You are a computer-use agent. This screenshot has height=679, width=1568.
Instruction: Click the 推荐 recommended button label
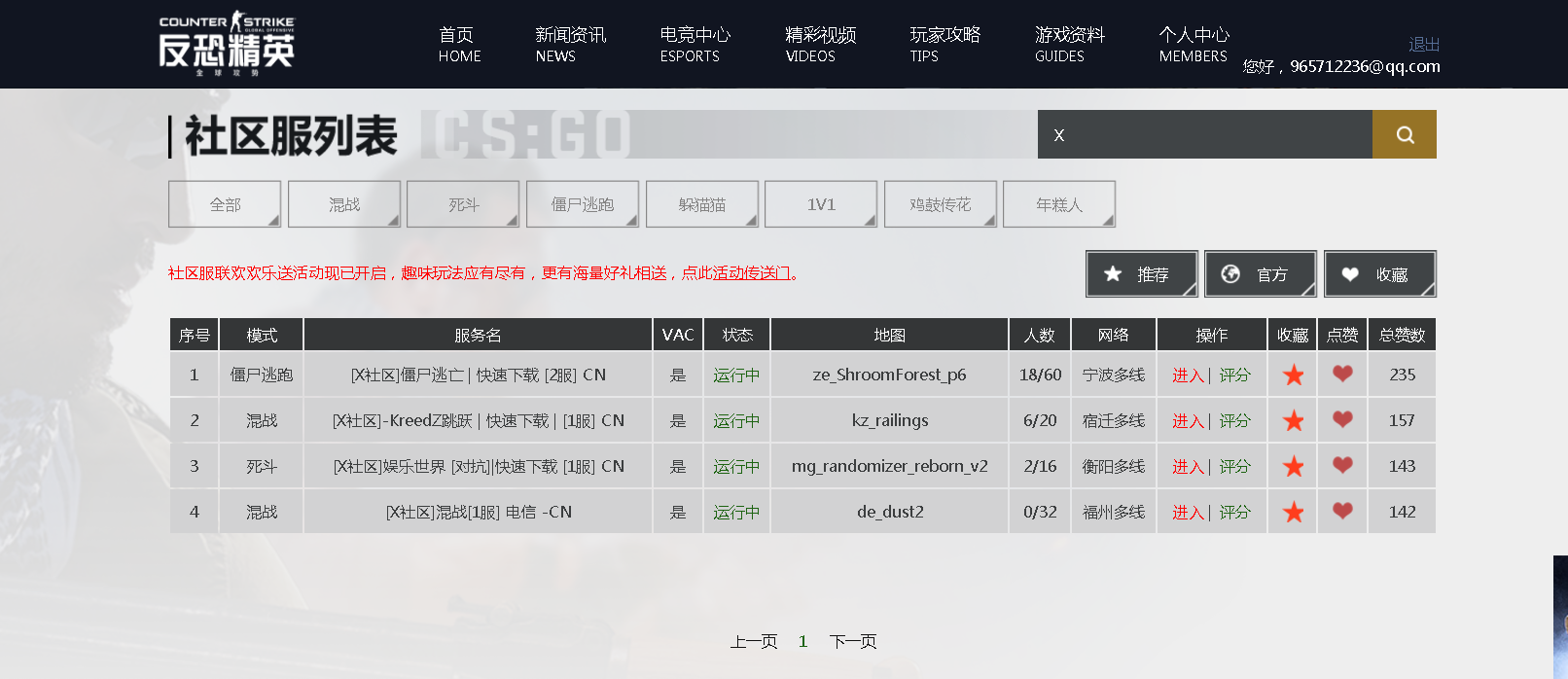[1153, 275]
